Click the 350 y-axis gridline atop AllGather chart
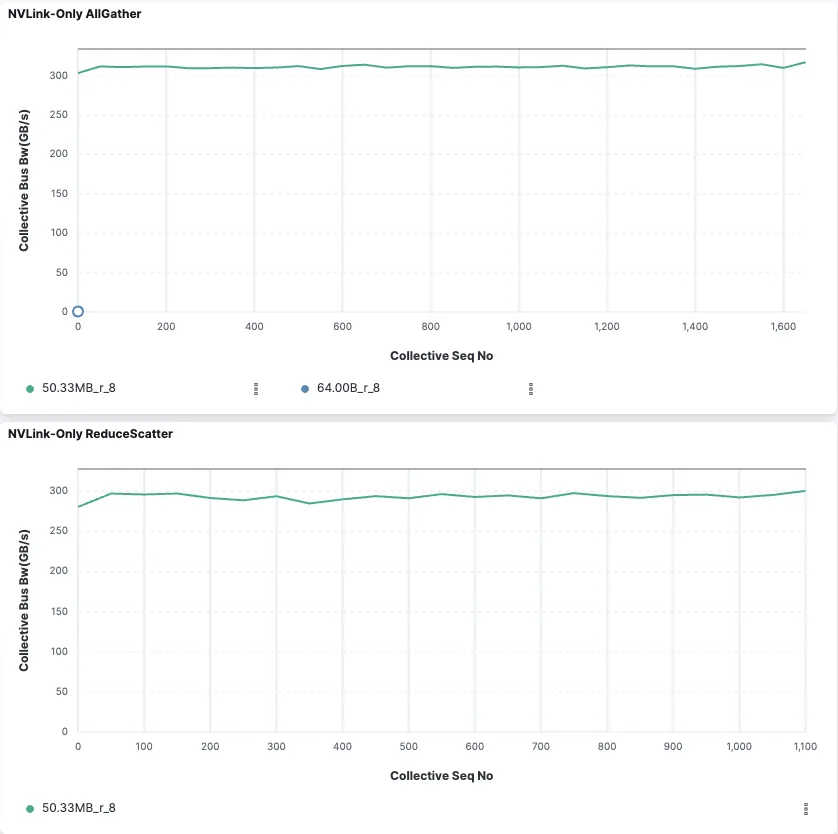The width and height of the screenshot is (838, 834). pyautogui.click(x=441, y=49)
